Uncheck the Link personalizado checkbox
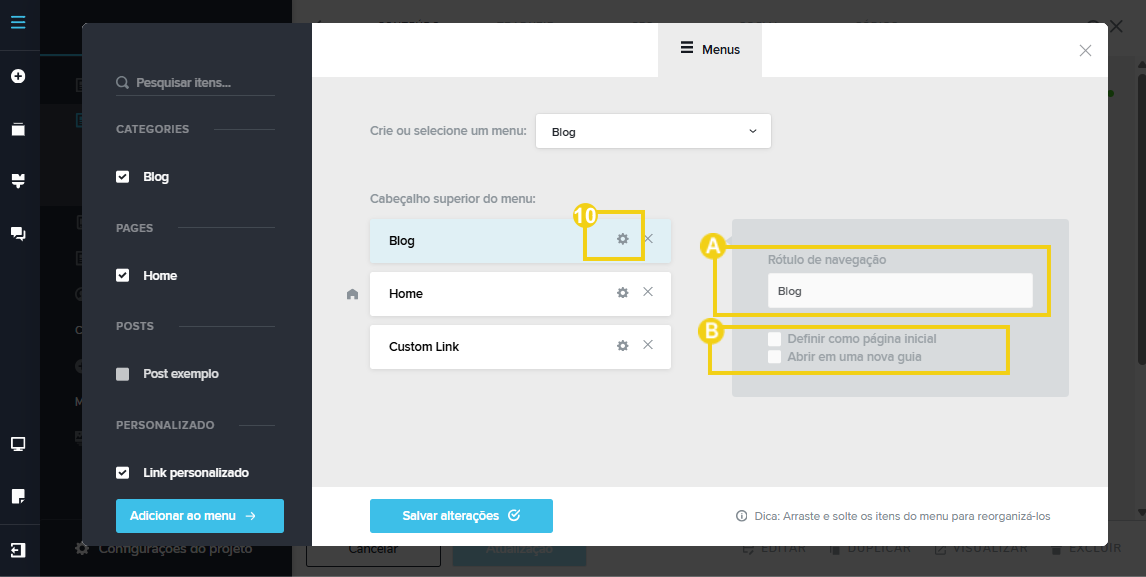The height and width of the screenshot is (577, 1146). click(x=123, y=472)
